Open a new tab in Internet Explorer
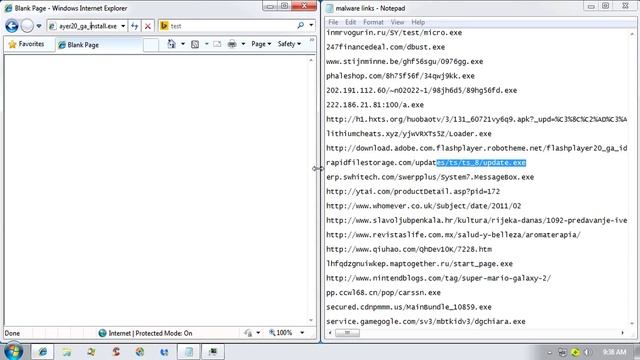 click(151, 45)
